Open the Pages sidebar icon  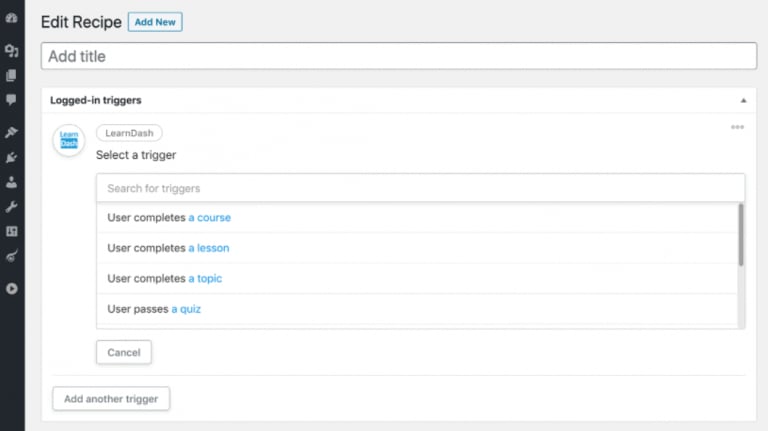(11, 75)
